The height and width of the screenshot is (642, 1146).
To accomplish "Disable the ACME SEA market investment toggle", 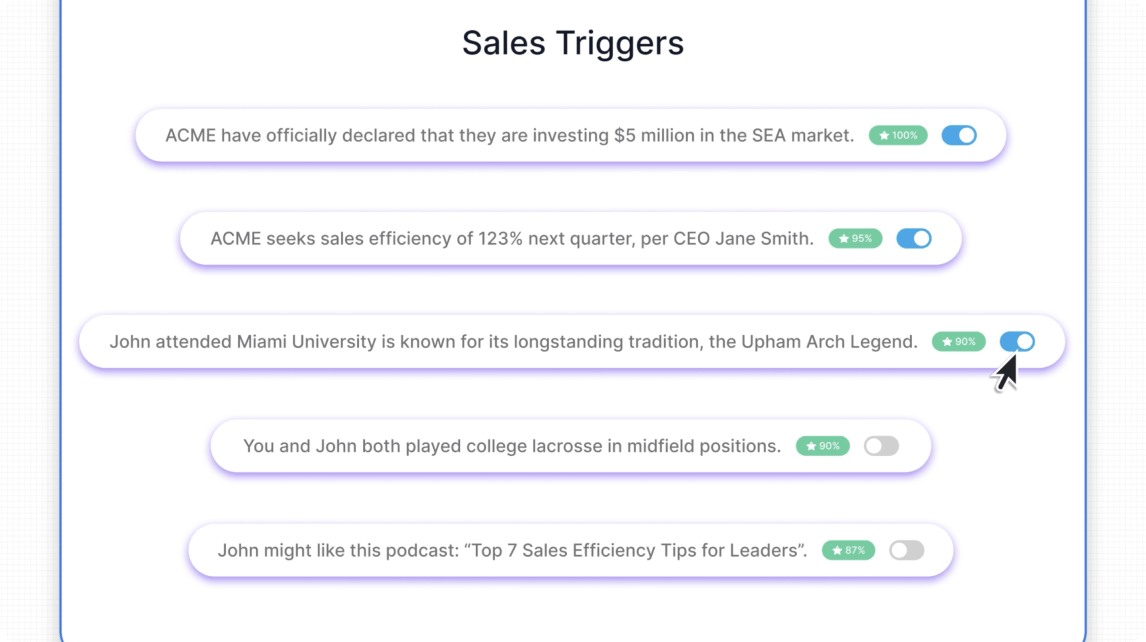I will [959, 135].
